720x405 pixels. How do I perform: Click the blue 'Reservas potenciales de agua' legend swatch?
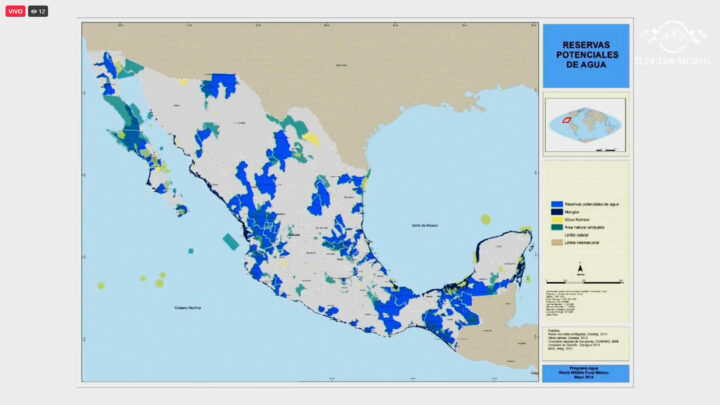[x=556, y=203]
